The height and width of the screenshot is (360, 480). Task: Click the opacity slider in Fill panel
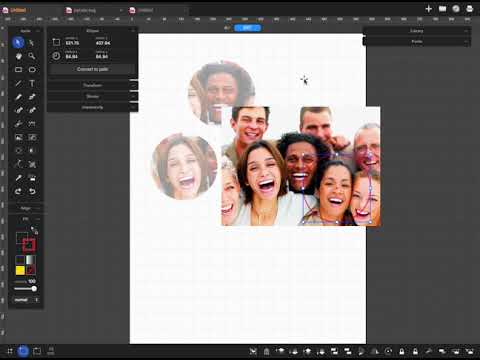point(26,289)
